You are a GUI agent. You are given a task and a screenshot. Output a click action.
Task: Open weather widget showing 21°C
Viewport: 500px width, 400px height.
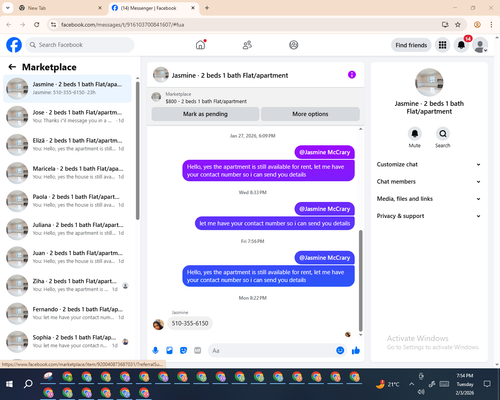pyautogui.click(x=387, y=384)
